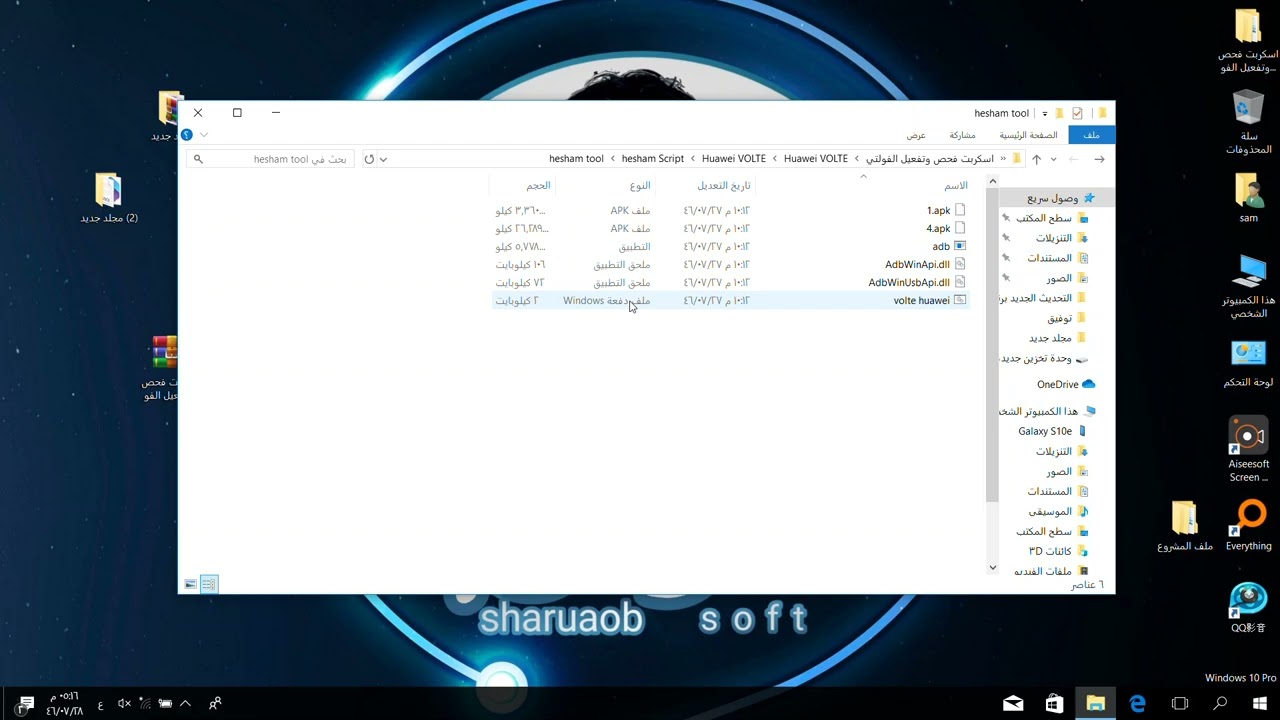
Task: Expand the ribbon with the chevron
Action: click(x=204, y=135)
